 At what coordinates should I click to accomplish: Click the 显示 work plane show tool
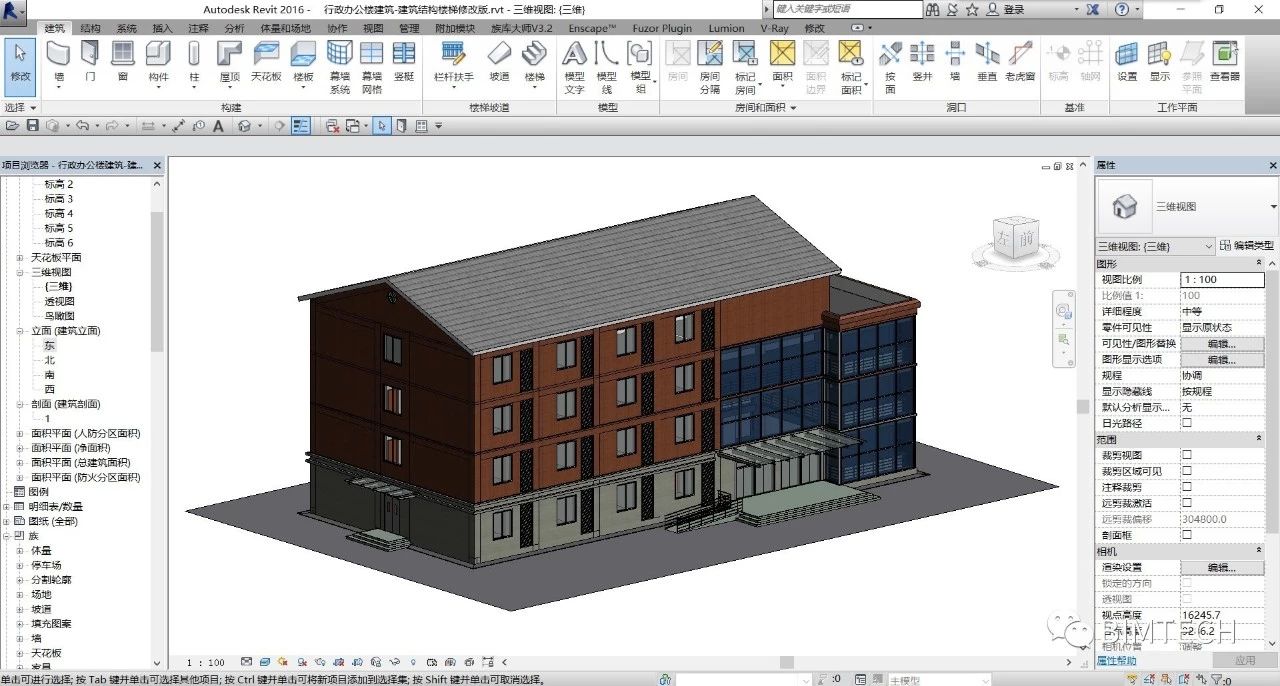[x=1160, y=62]
